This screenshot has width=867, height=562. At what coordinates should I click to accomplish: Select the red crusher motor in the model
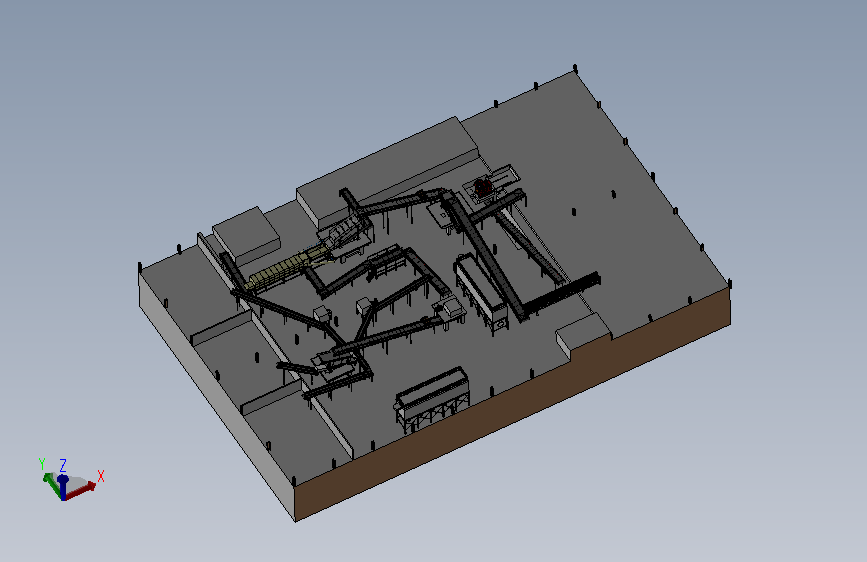click(x=483, y=186)
